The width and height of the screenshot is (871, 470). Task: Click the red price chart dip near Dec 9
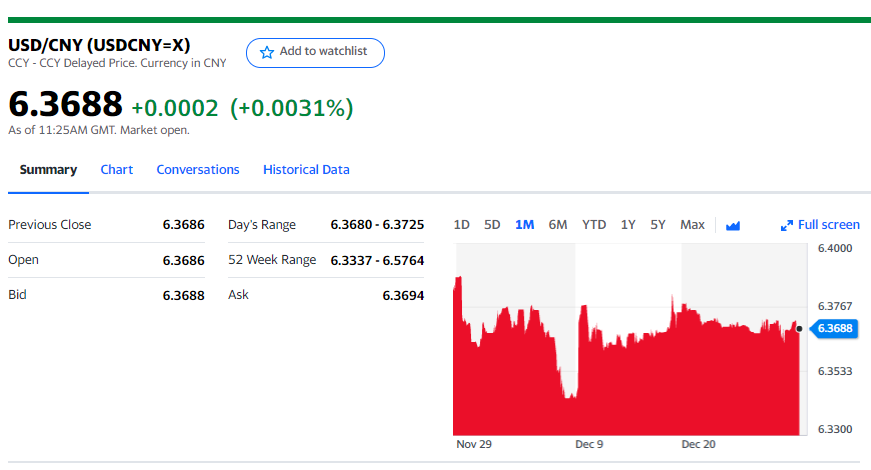[570, 390]
